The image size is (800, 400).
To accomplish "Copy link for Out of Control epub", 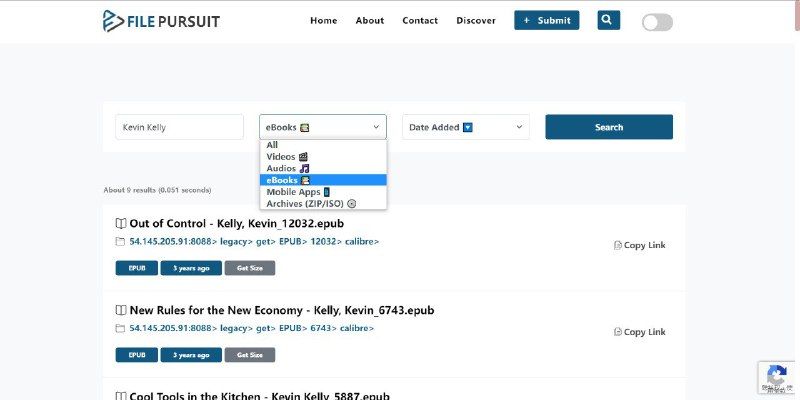I will [639, 245].
